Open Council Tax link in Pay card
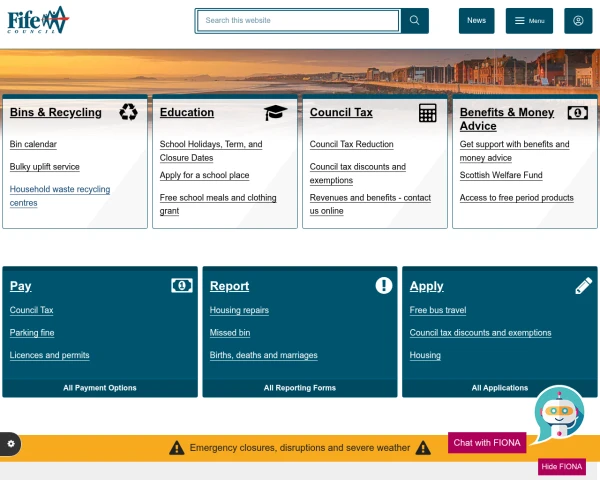This screenshot has width=600, height=480. tap(31, 310)
